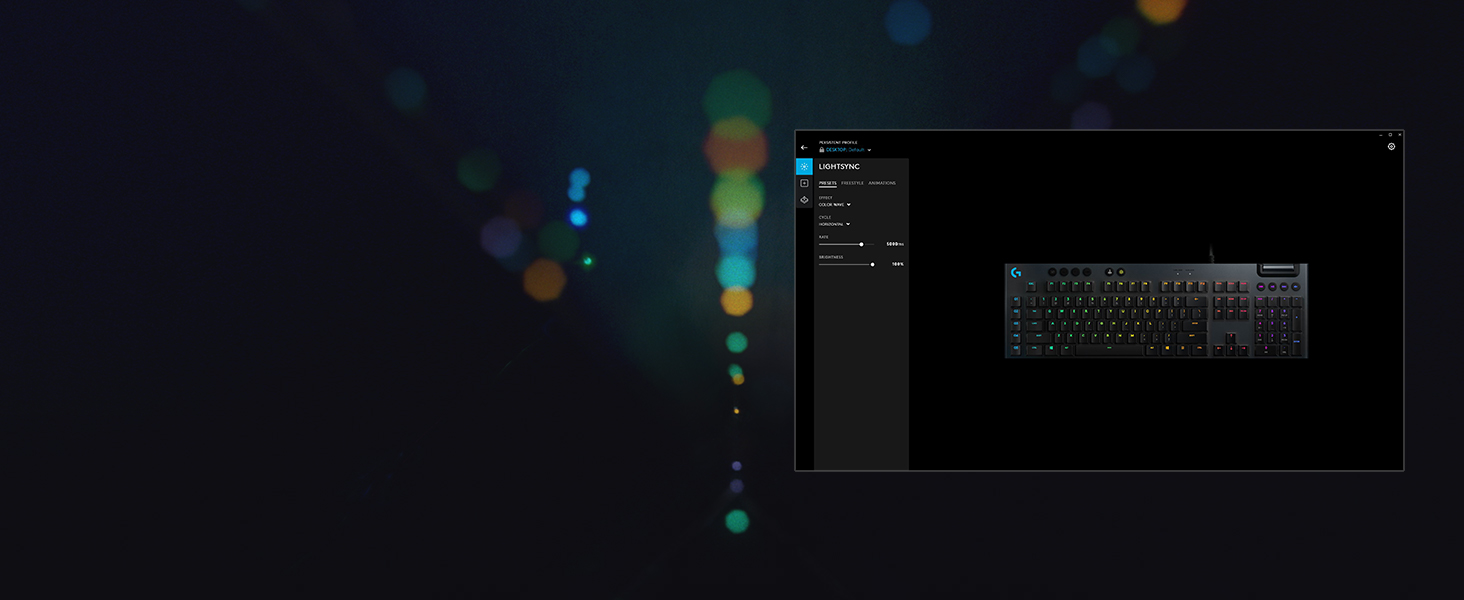
Task: Switch to the Presets tab
Action: tap(828, 183)
